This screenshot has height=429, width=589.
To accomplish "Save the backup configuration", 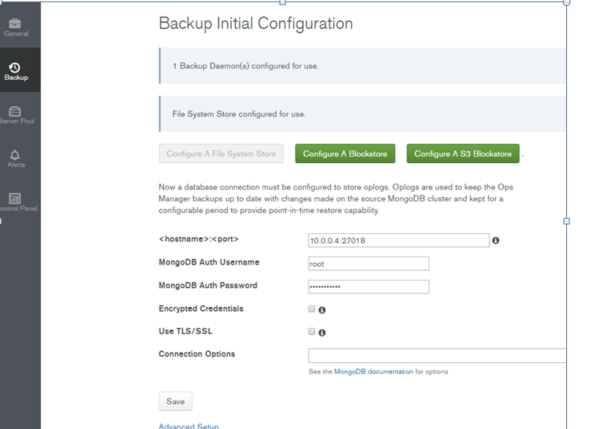I will [175, 402].
